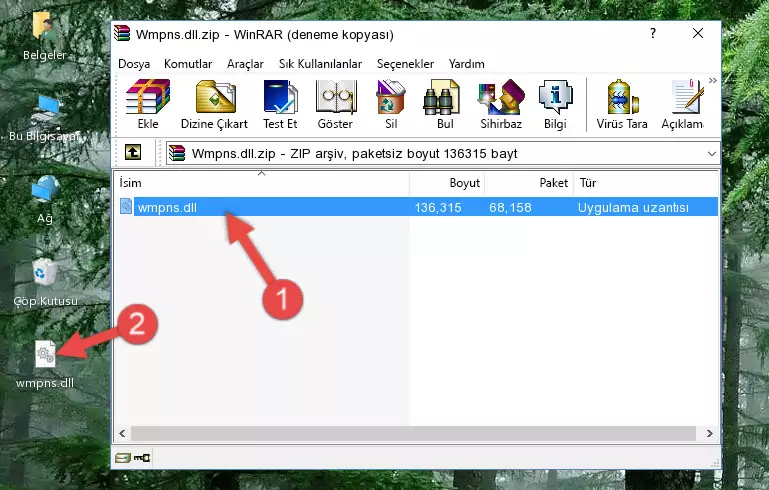Start Virüs Tara scan icon
This screenshot has height=490, width=769.
[622, 97]
